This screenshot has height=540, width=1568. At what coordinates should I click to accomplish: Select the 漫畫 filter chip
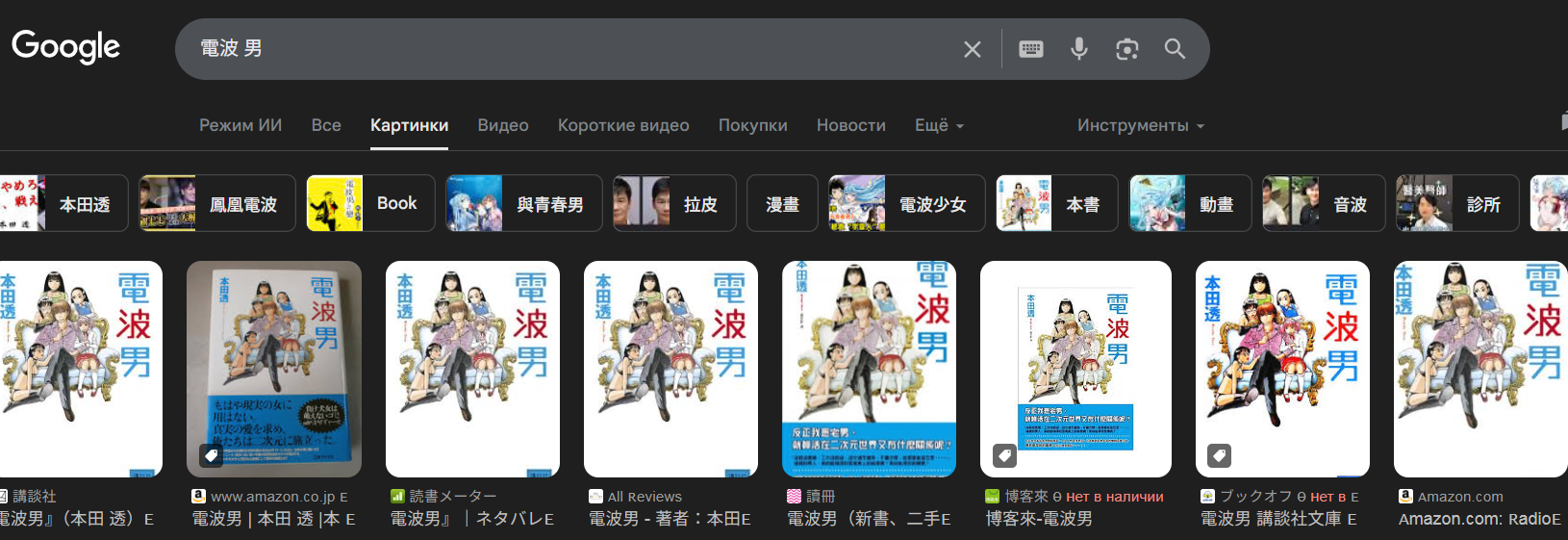pos(782,203)
